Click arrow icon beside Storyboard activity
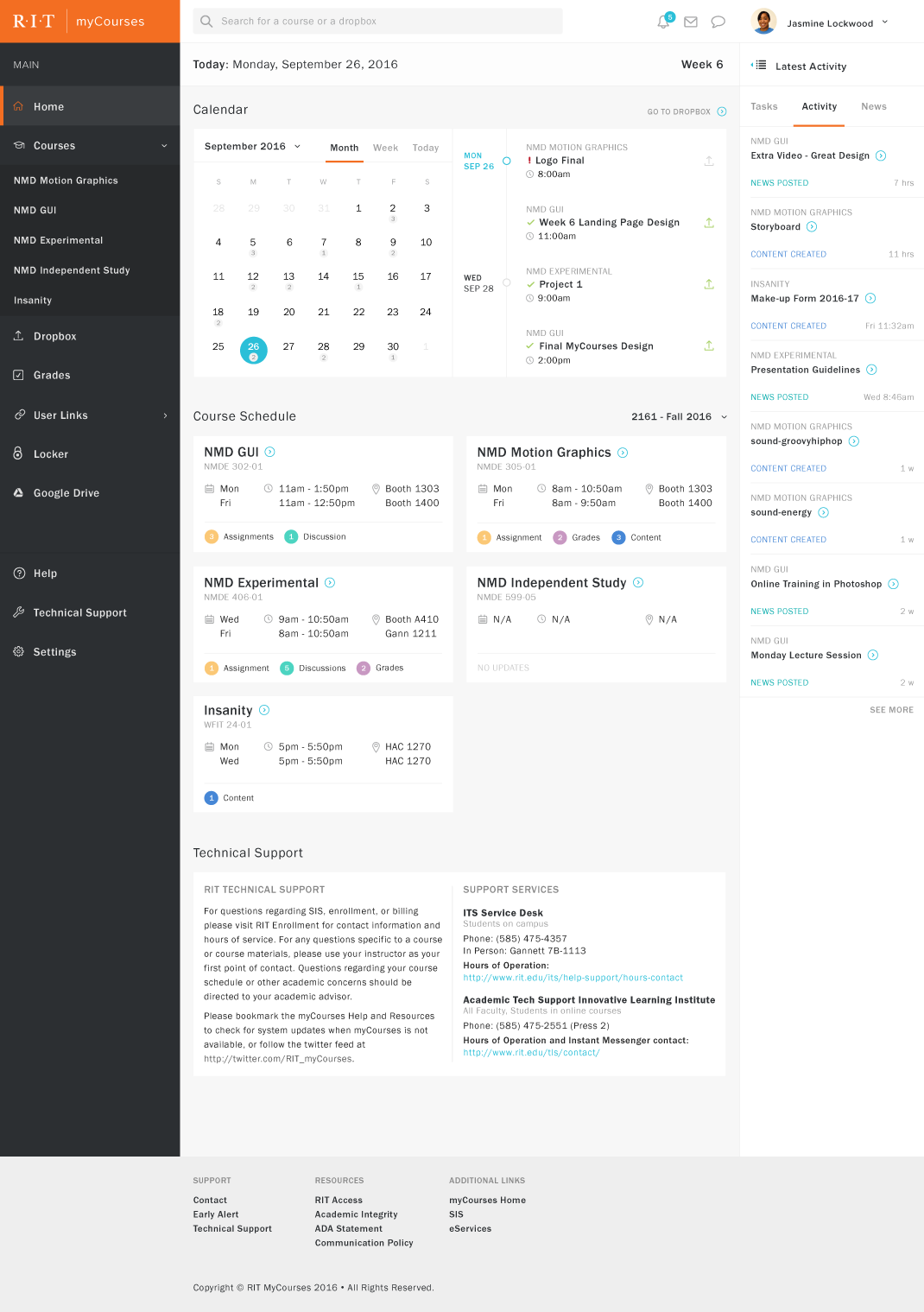The height and width of the screenshot is (1312, 924). [812, 227]
